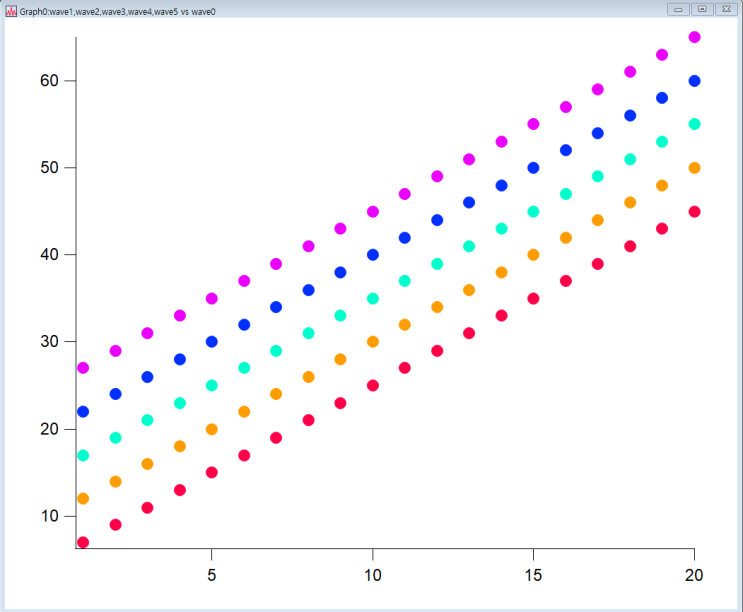743x612 pixels.
Task: Select the orange marker at x=1
Action: tap(83, 498)
